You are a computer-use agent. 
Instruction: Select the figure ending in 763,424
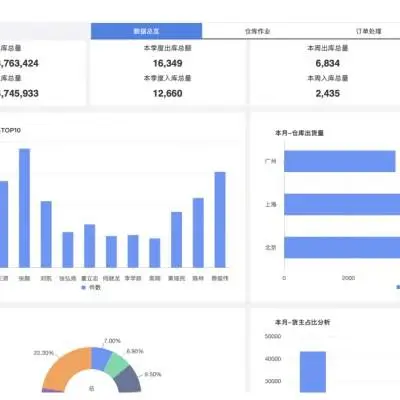click(19, 63)
